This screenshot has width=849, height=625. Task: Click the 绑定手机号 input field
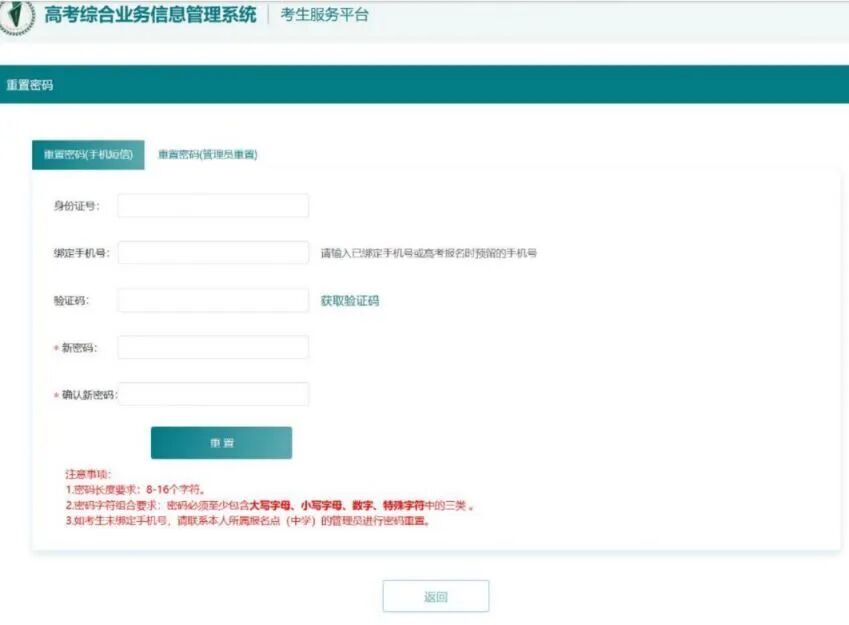click(213, 251)
